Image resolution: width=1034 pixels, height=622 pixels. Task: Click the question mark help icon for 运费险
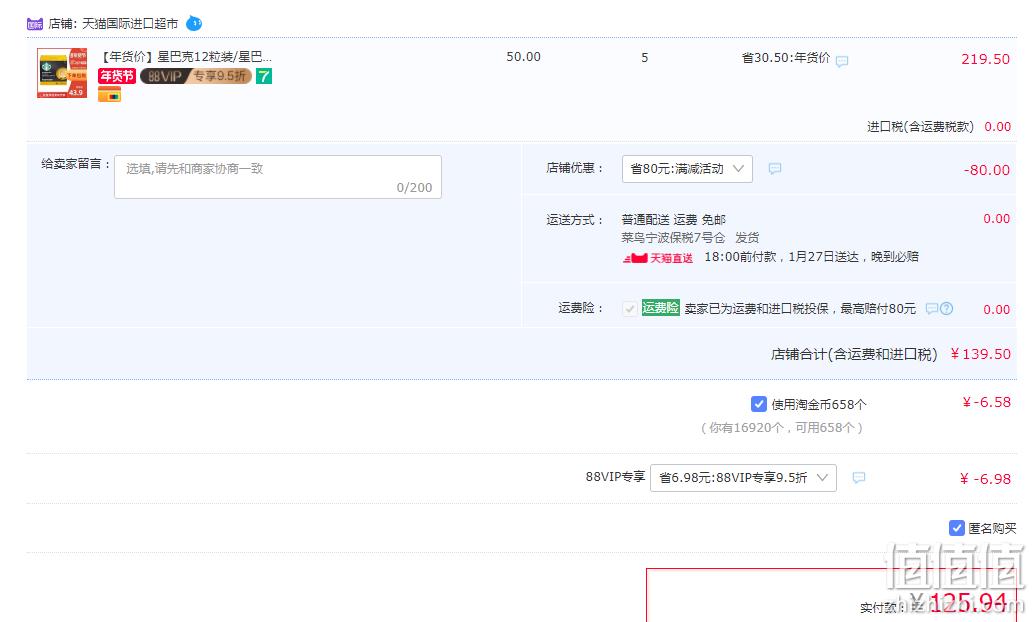(946, 309)
